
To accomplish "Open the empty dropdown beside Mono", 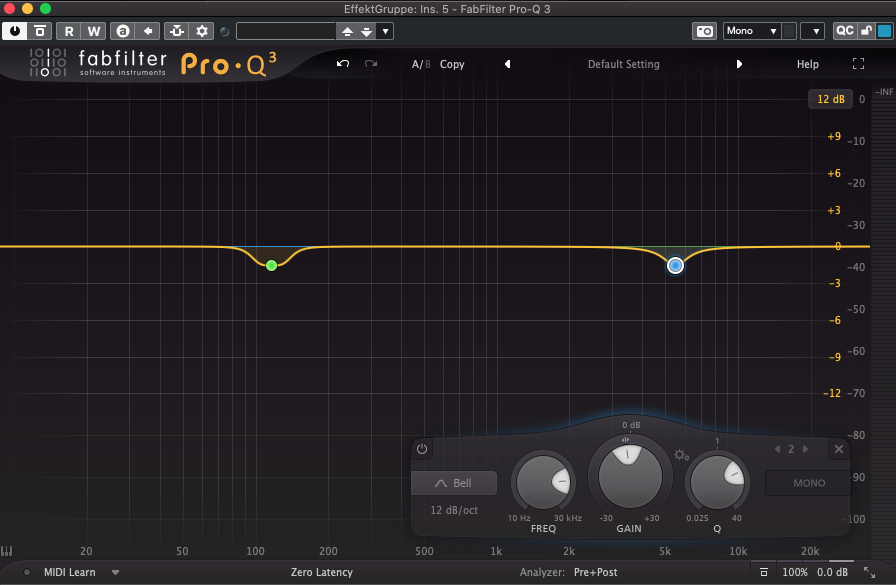I will pos(813,31).
